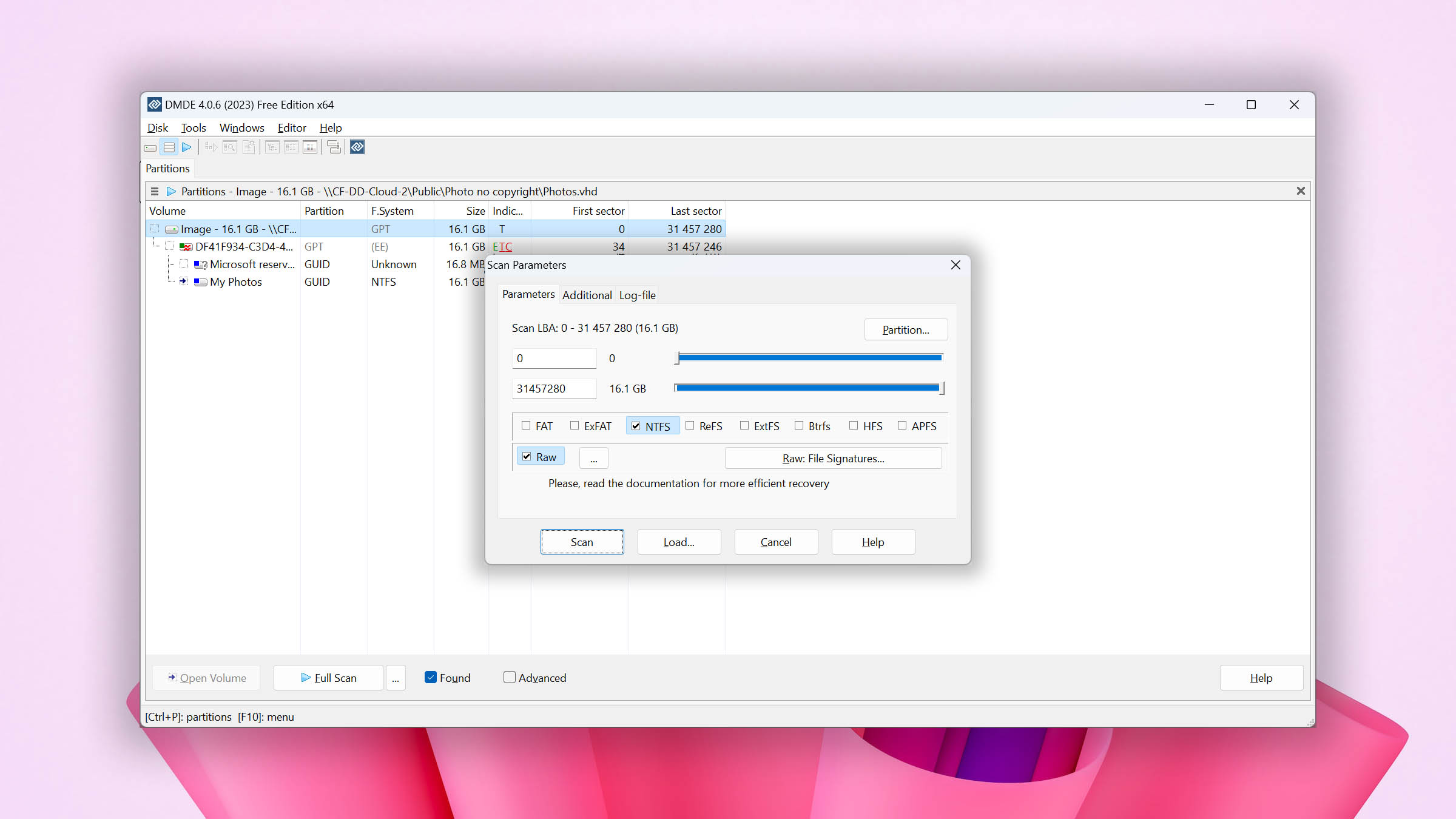Open the ellipsis options next to Raw

pos(594,458)
